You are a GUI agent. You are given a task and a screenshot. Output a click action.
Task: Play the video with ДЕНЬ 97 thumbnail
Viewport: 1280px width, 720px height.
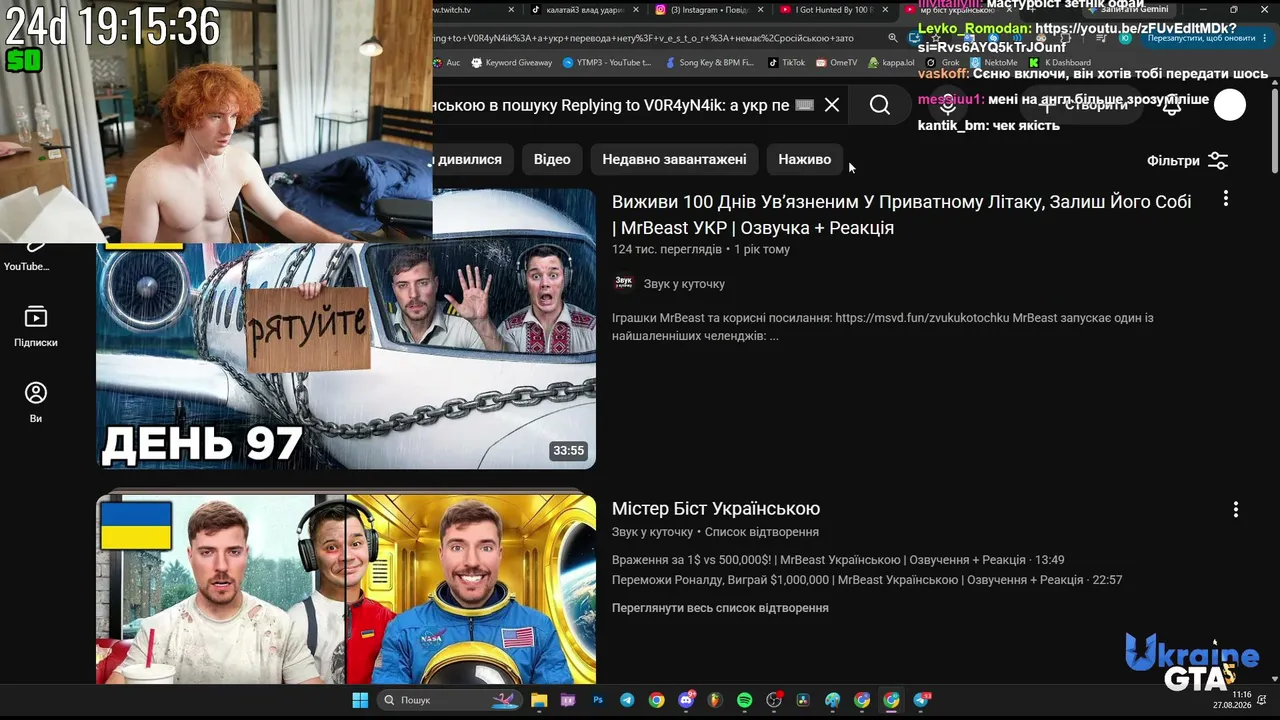point(346,329)
